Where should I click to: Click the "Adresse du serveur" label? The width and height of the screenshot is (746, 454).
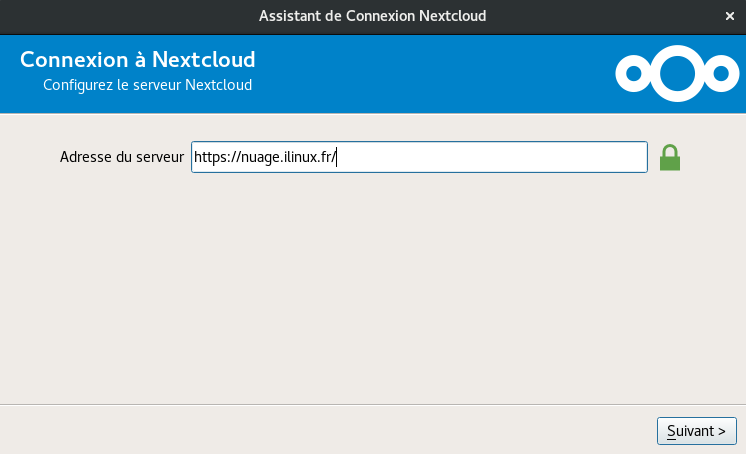[121, 157]
